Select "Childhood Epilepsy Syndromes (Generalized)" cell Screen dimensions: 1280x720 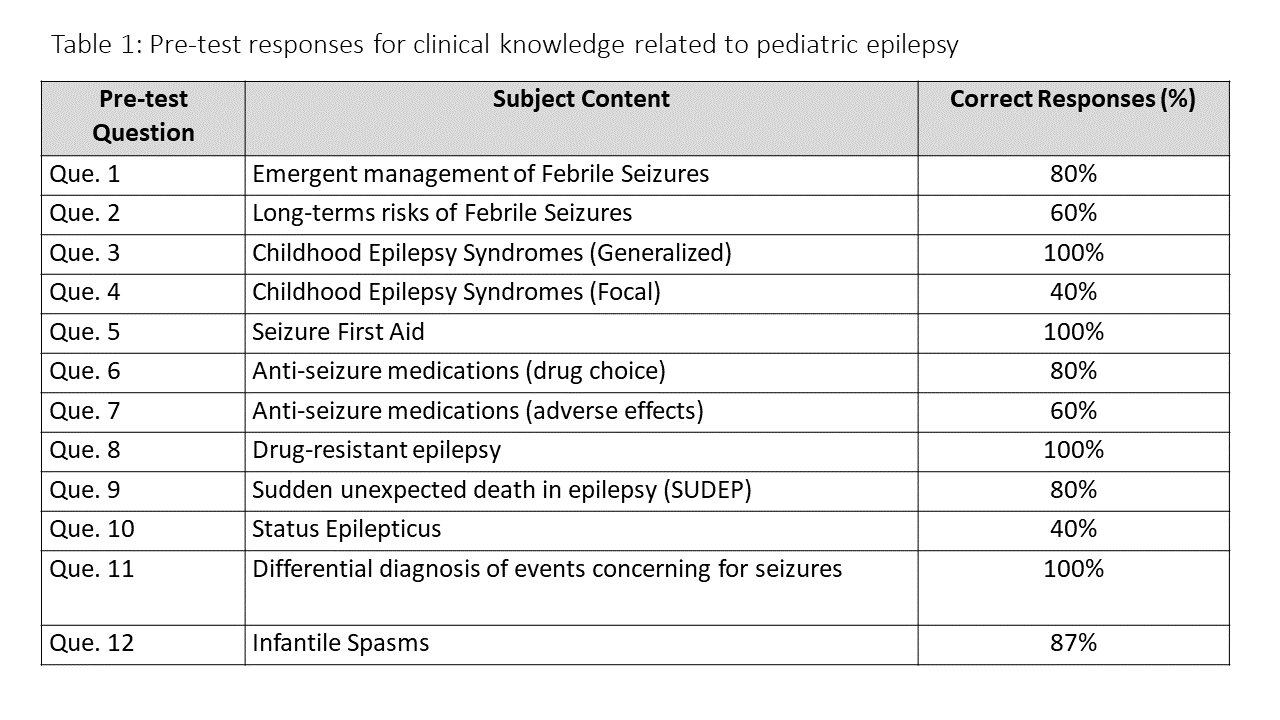(492, 253)
